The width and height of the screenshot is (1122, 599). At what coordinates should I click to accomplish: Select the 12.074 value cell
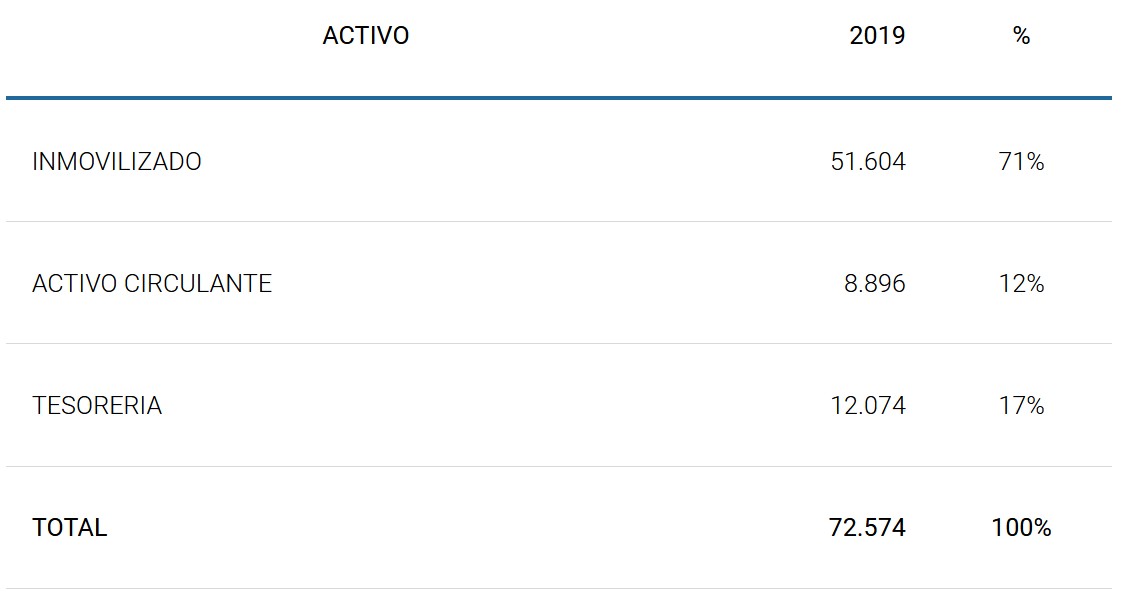point(868,406)
